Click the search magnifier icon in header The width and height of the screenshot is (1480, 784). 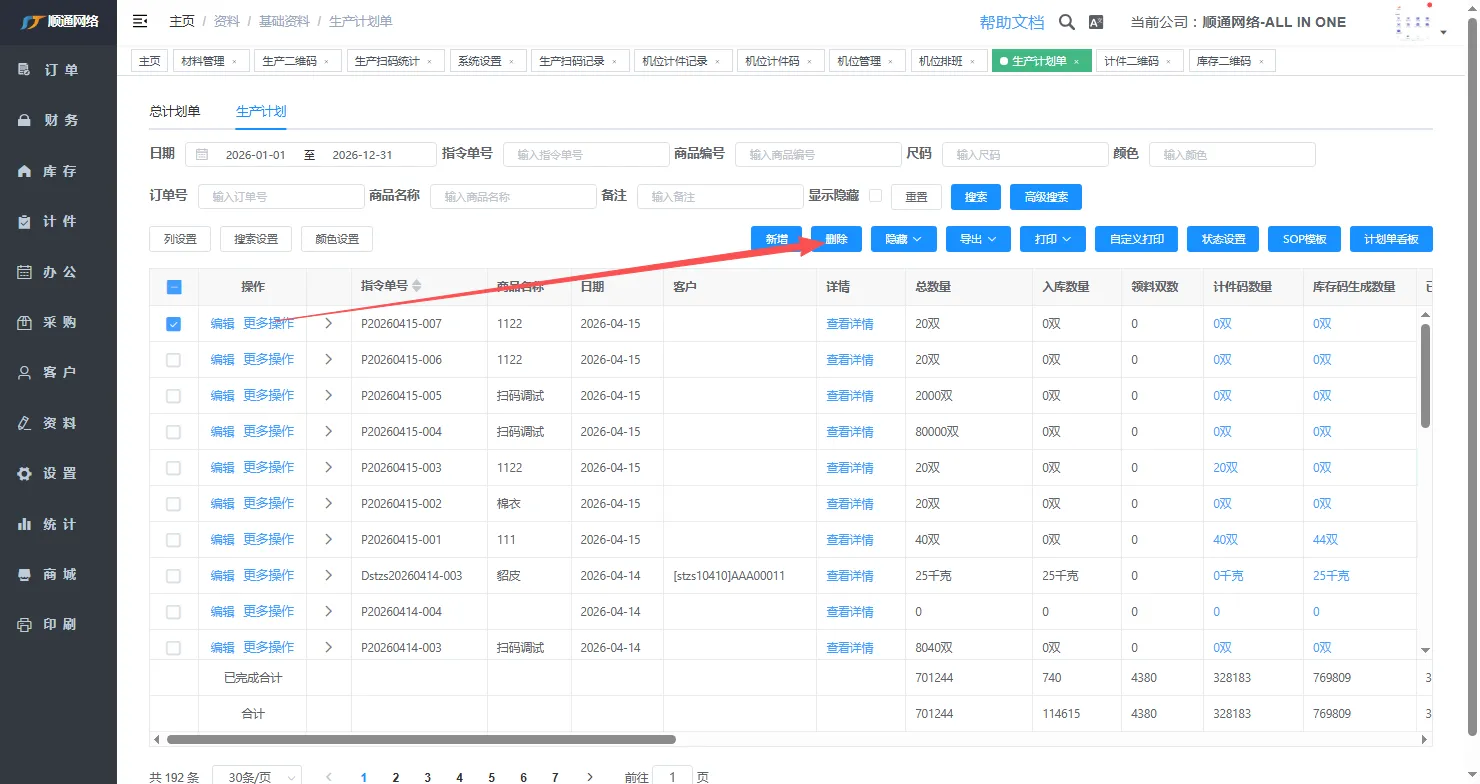(1067, 22)
